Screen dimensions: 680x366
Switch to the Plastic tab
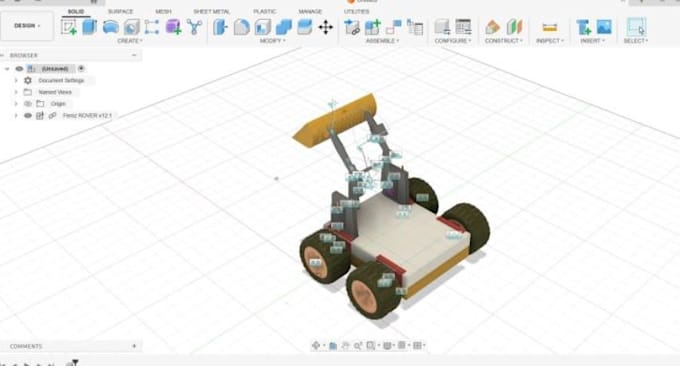click(265, 11)
